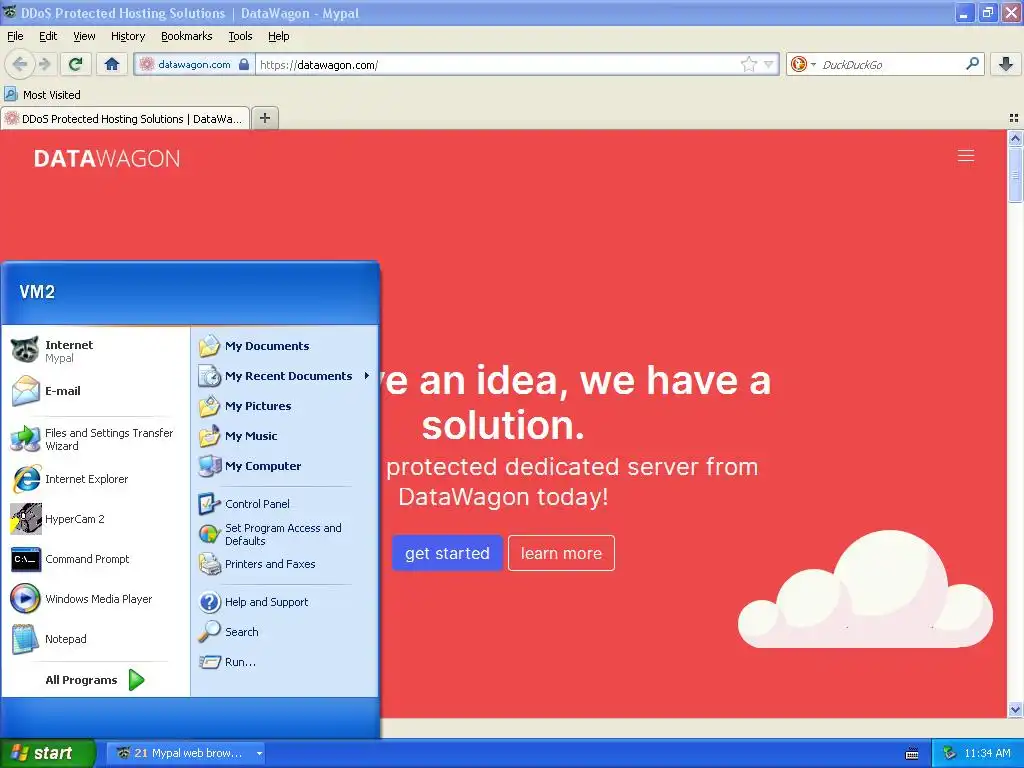1024x768 pixels.
Task: Launch E-mail from Start menu
Action: click(x=97, y=391)
